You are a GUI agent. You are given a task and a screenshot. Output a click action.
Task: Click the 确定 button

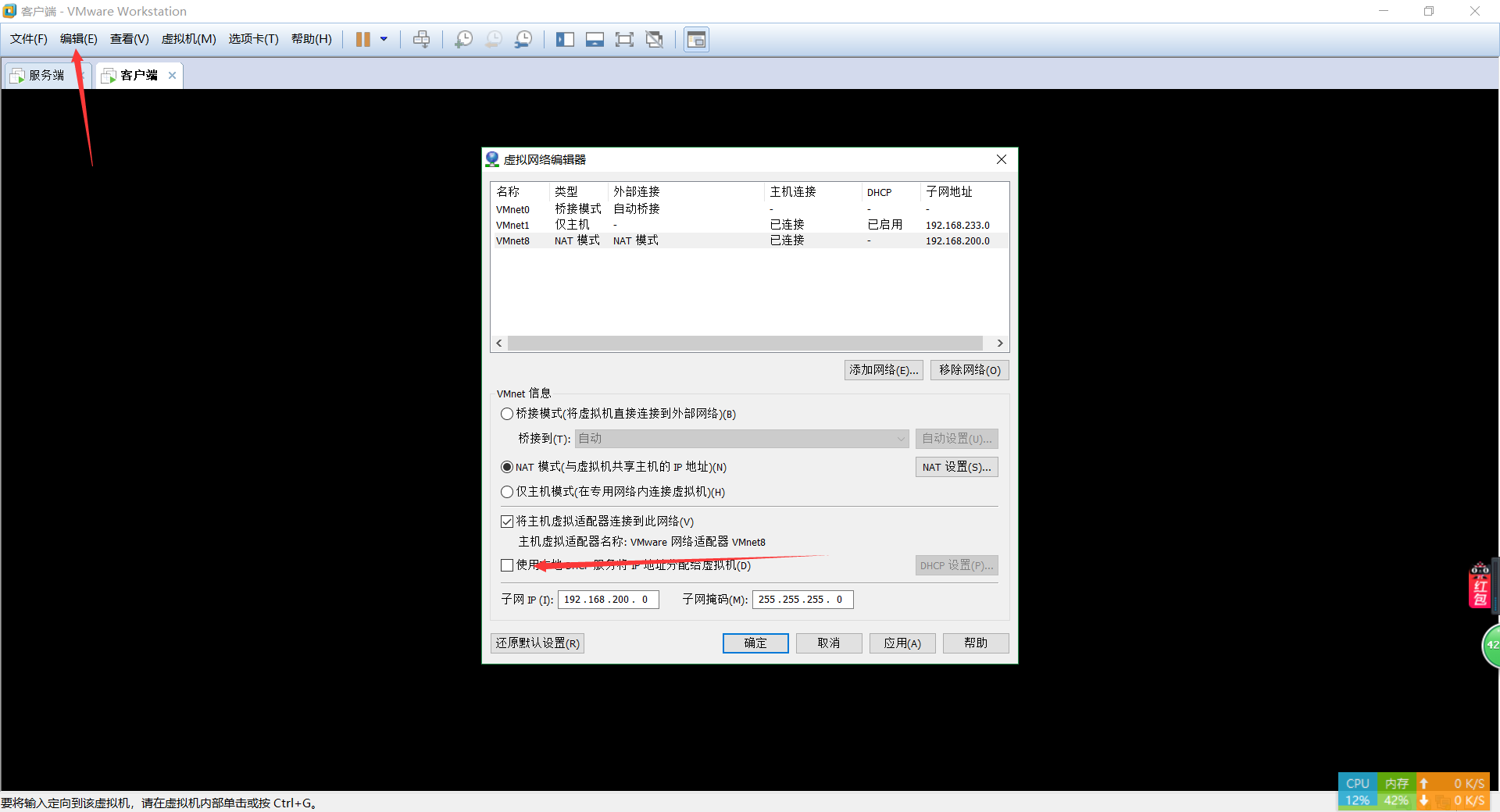pos(755,643)
